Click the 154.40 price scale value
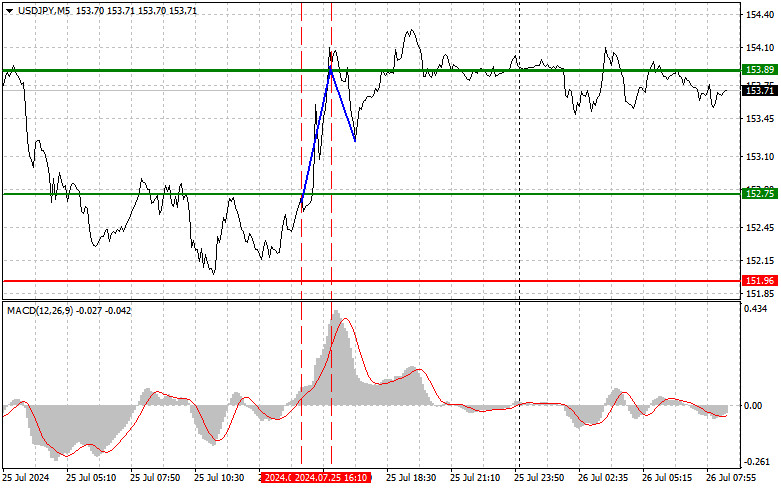 (760, 15)
